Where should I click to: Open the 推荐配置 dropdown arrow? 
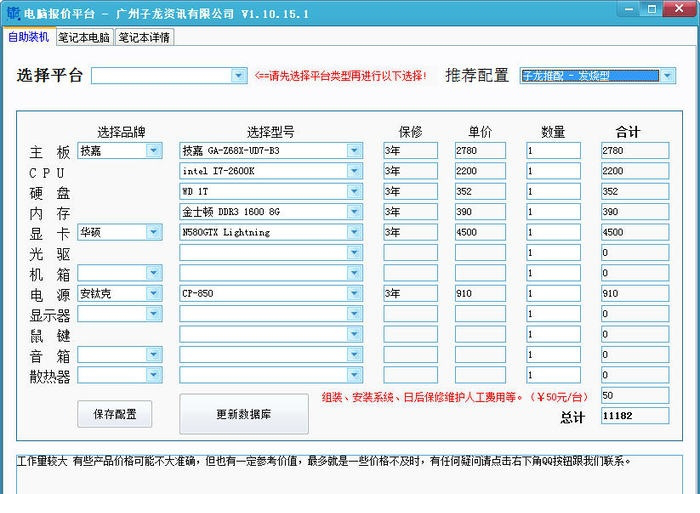[667, 76]
